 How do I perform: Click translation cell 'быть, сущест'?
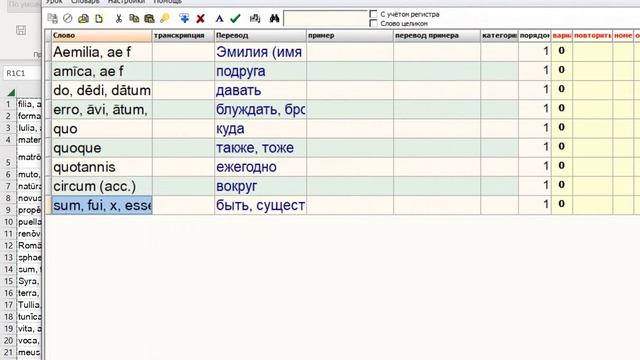260,205
